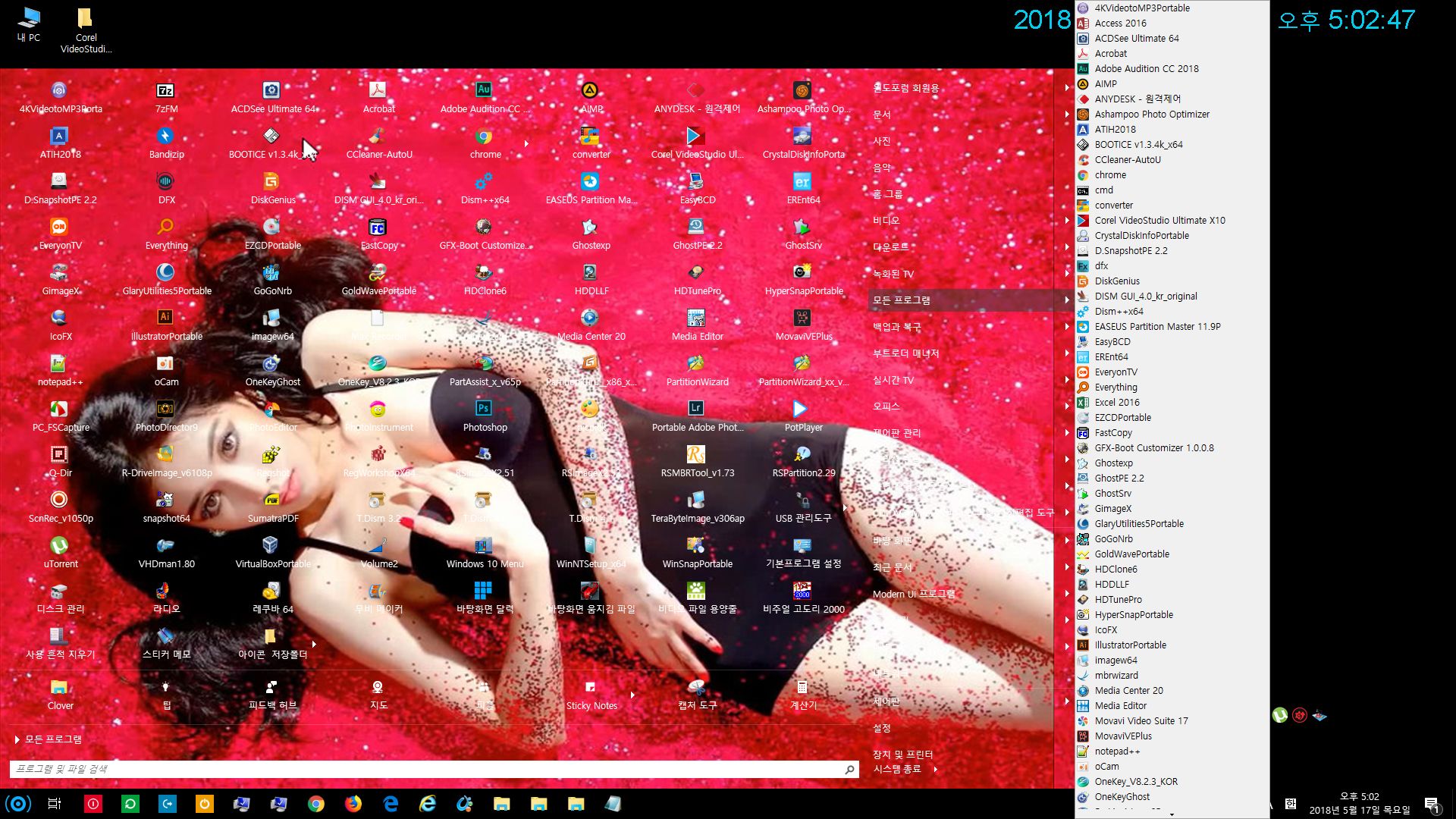The width and height of the screenshot is (1456, 819).
Task: Launch the 계산기 calculator shortcut
Action: click(x=803, y=695)
